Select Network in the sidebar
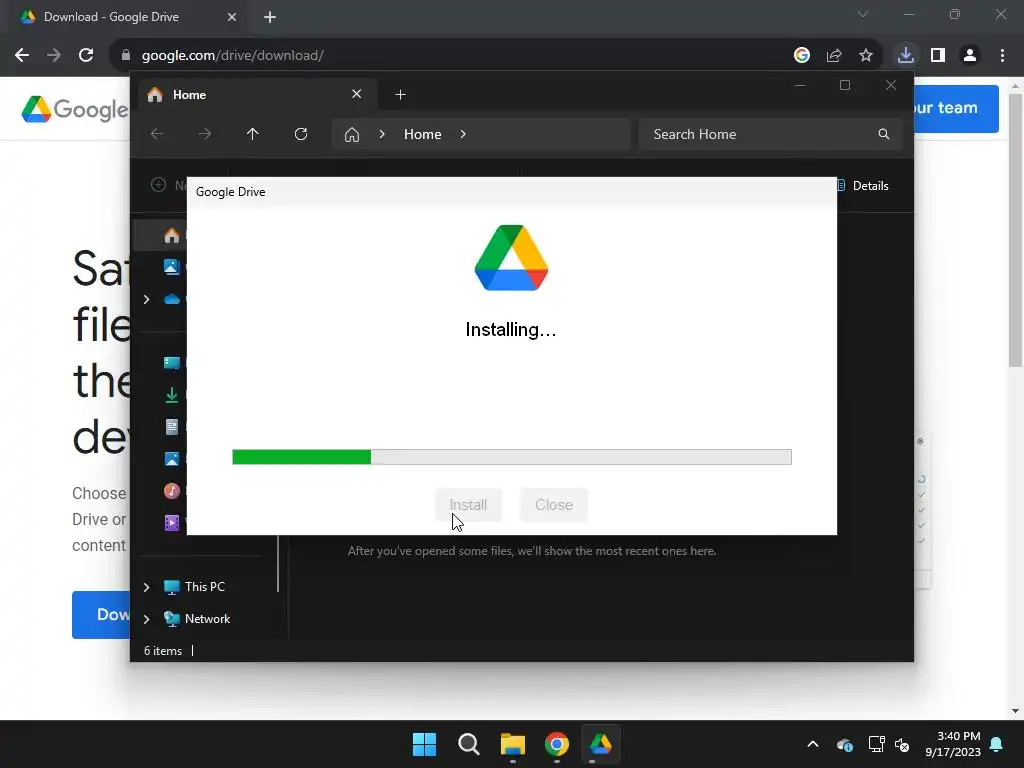This screenshot has height=768, width=1024. 207,618
